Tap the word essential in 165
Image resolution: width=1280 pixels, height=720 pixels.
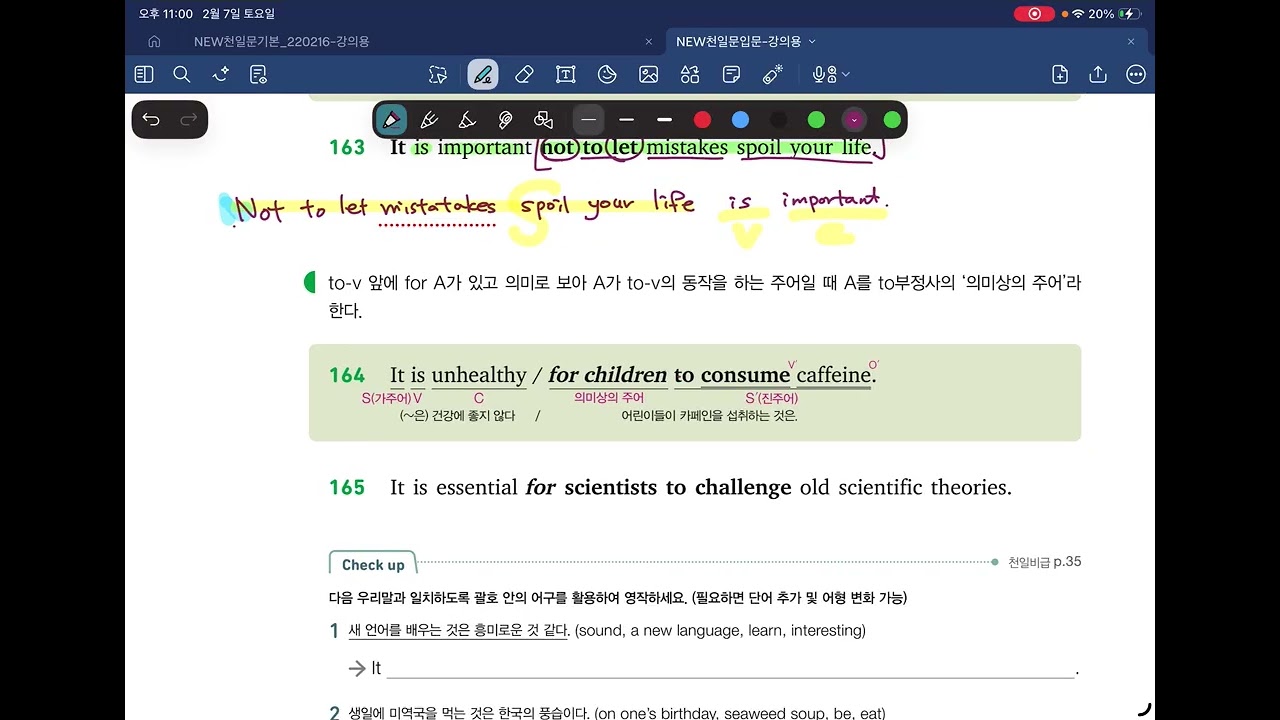coord(476,488)
